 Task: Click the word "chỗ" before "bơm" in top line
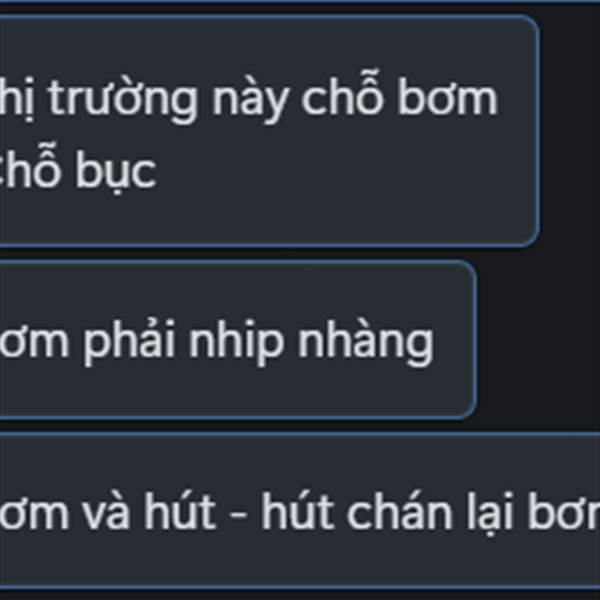click(342, 96)
